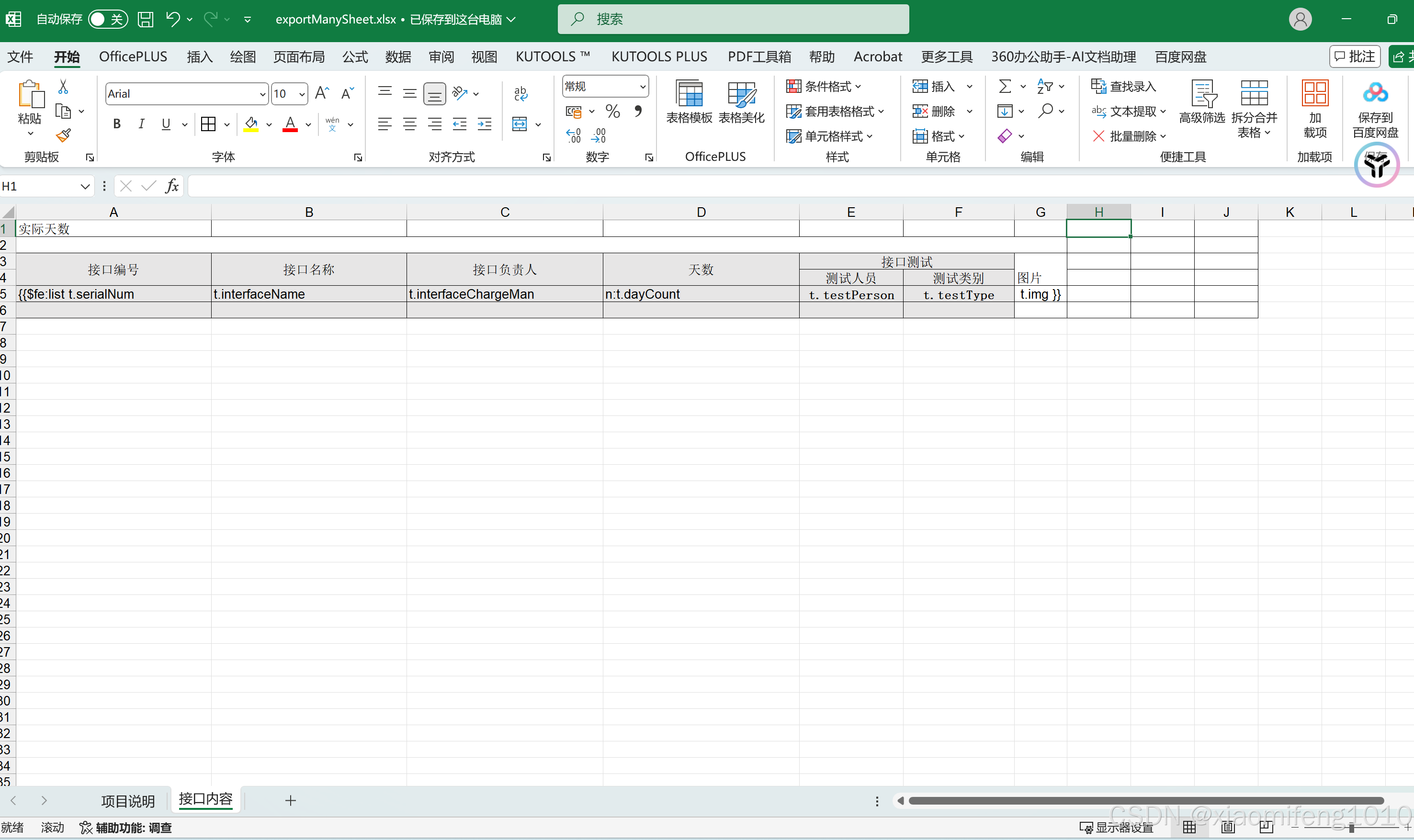1414x840 pixels.
Task: Click the search box in title bar
Action: 733,19
